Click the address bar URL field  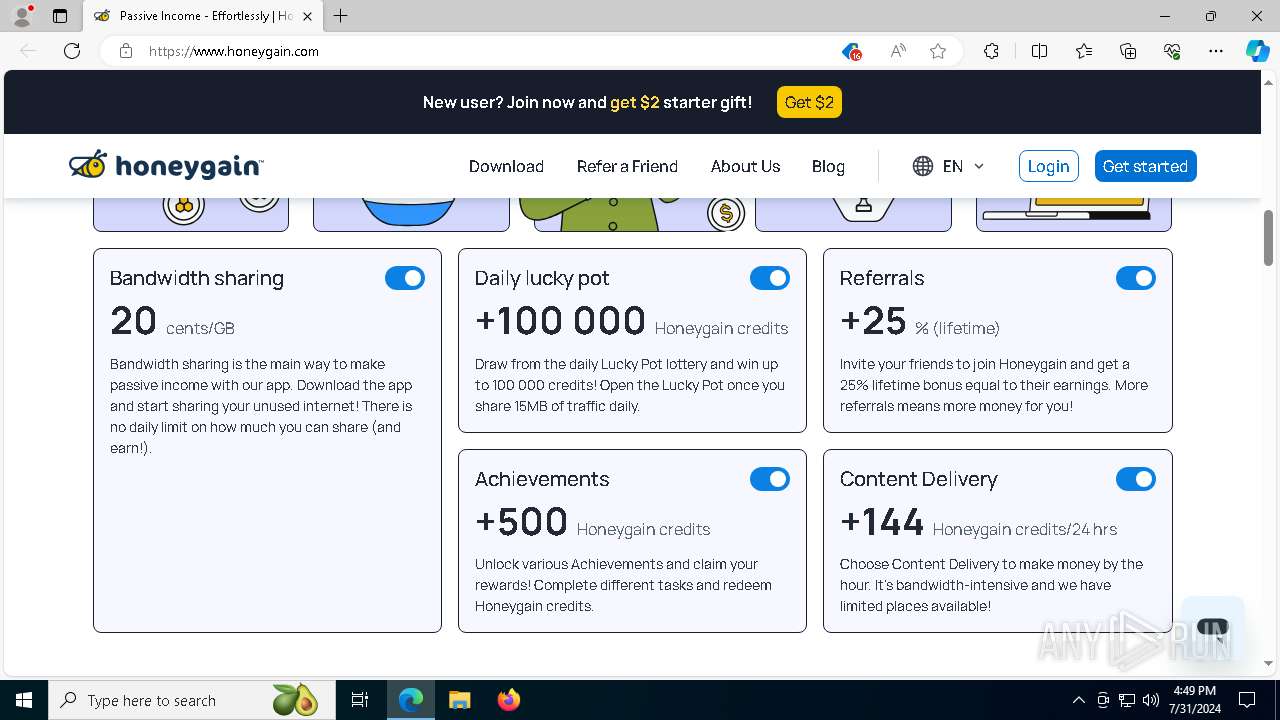click(480, 51)
